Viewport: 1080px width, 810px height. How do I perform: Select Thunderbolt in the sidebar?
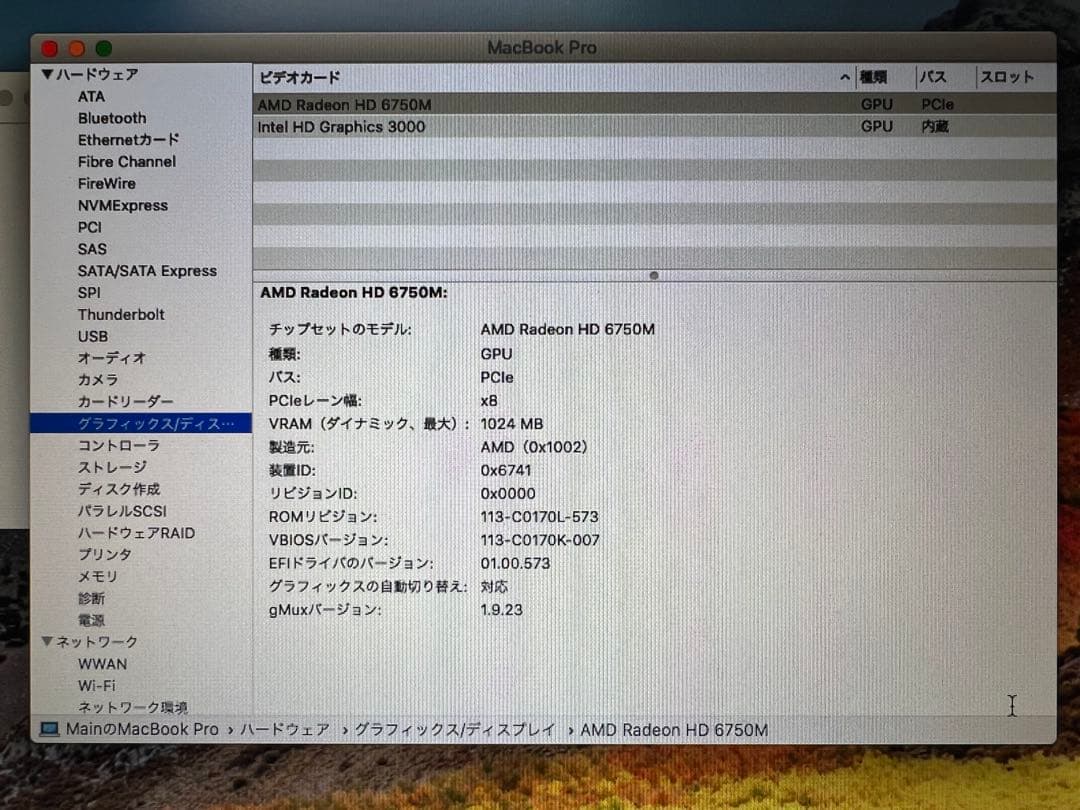point(121,314)
